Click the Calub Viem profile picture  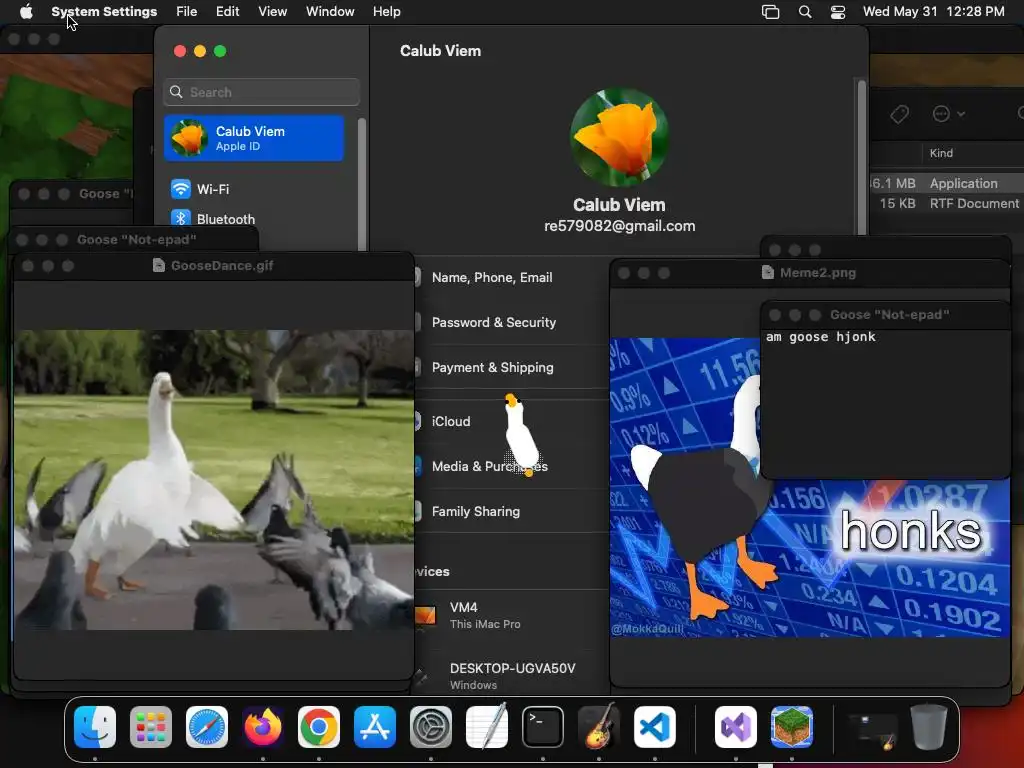click(619, 137)
